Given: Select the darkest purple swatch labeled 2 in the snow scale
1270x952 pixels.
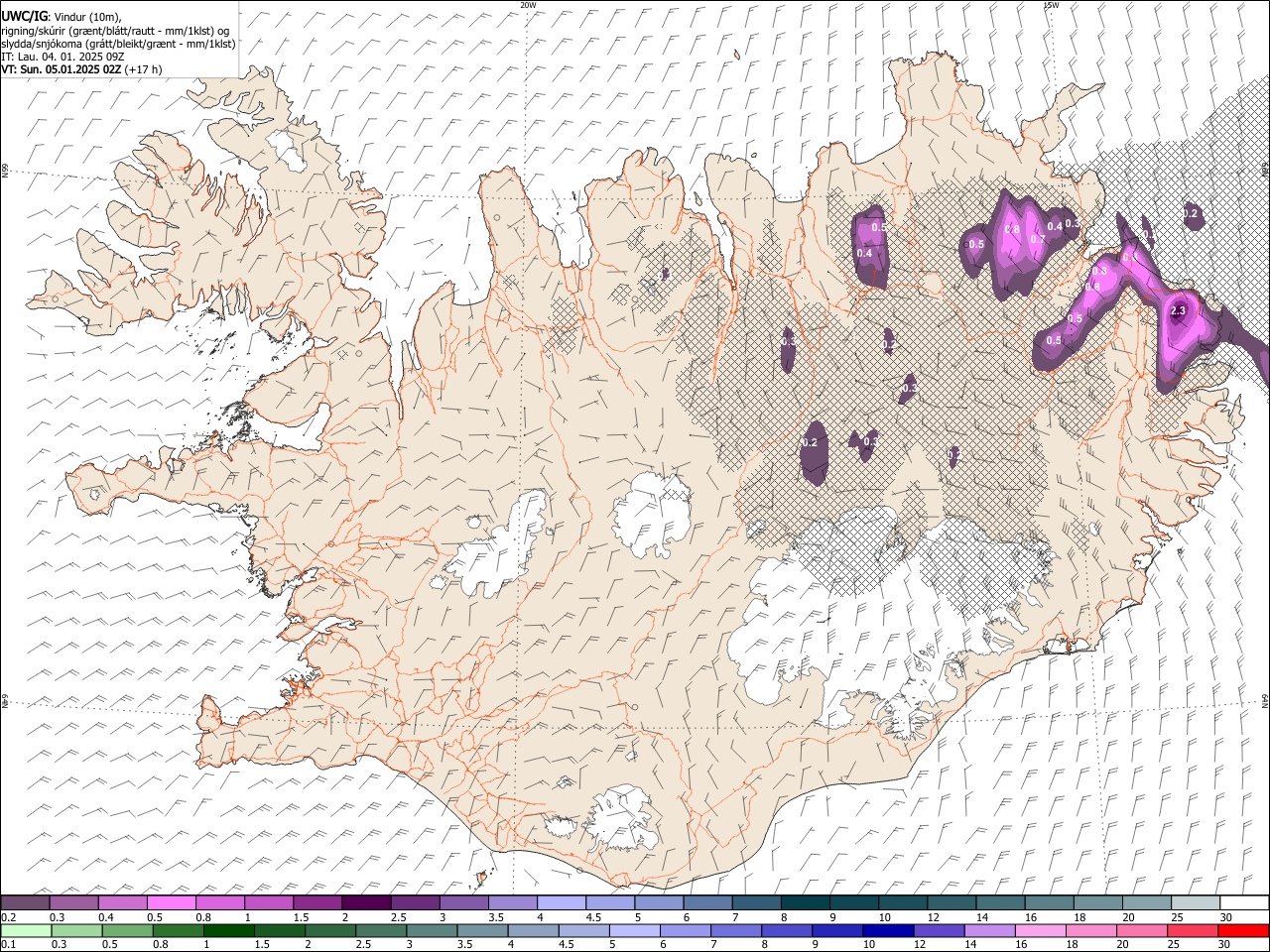Looking at the screenshot, I should (367, 903).
